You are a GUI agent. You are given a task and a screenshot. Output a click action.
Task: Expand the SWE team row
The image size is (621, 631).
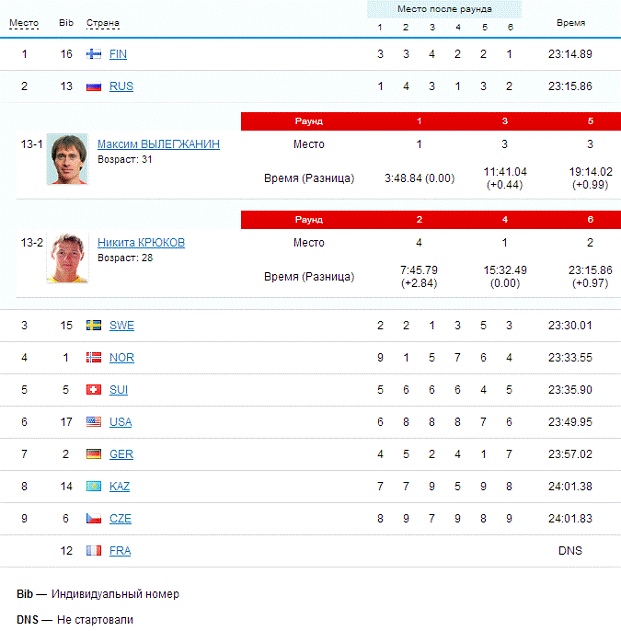click(x=121, y=326)
